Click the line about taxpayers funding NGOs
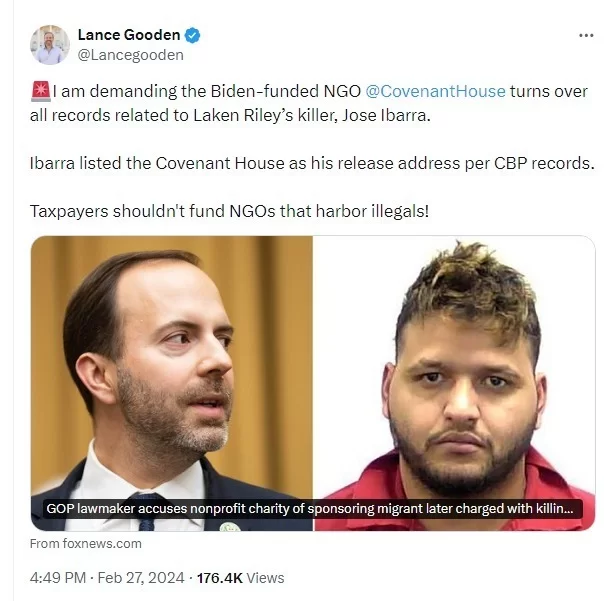This screenshot has width=604, height=601. coord(229,211)
